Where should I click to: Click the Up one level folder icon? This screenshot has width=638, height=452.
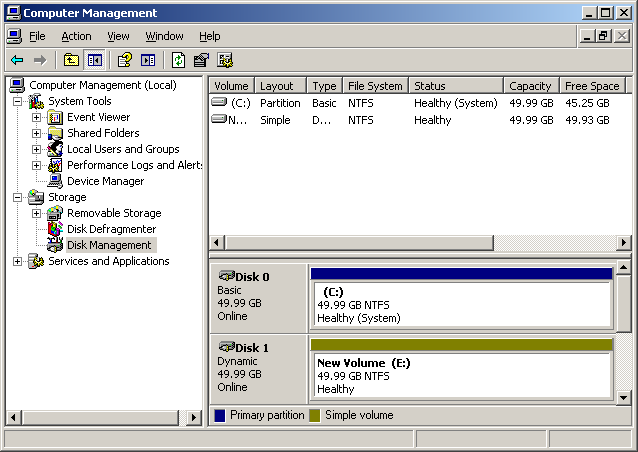pos(71,60)
